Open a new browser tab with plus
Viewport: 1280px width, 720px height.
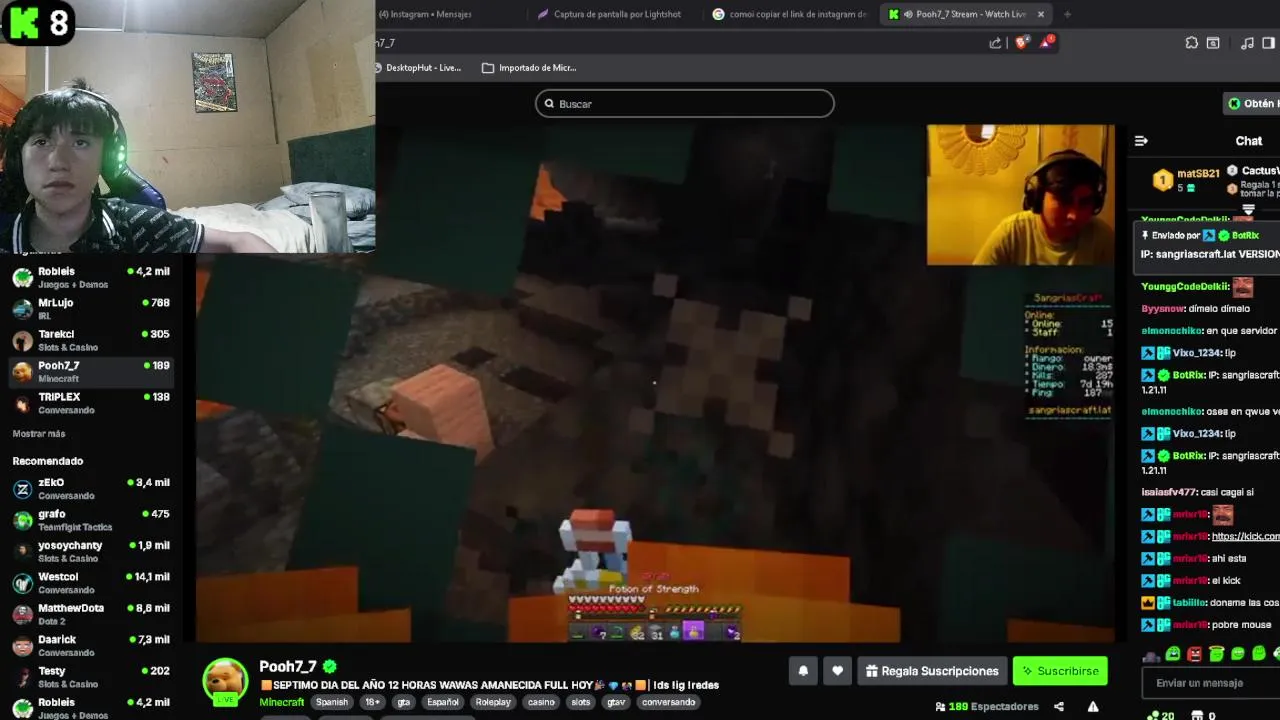(1067, 14)
